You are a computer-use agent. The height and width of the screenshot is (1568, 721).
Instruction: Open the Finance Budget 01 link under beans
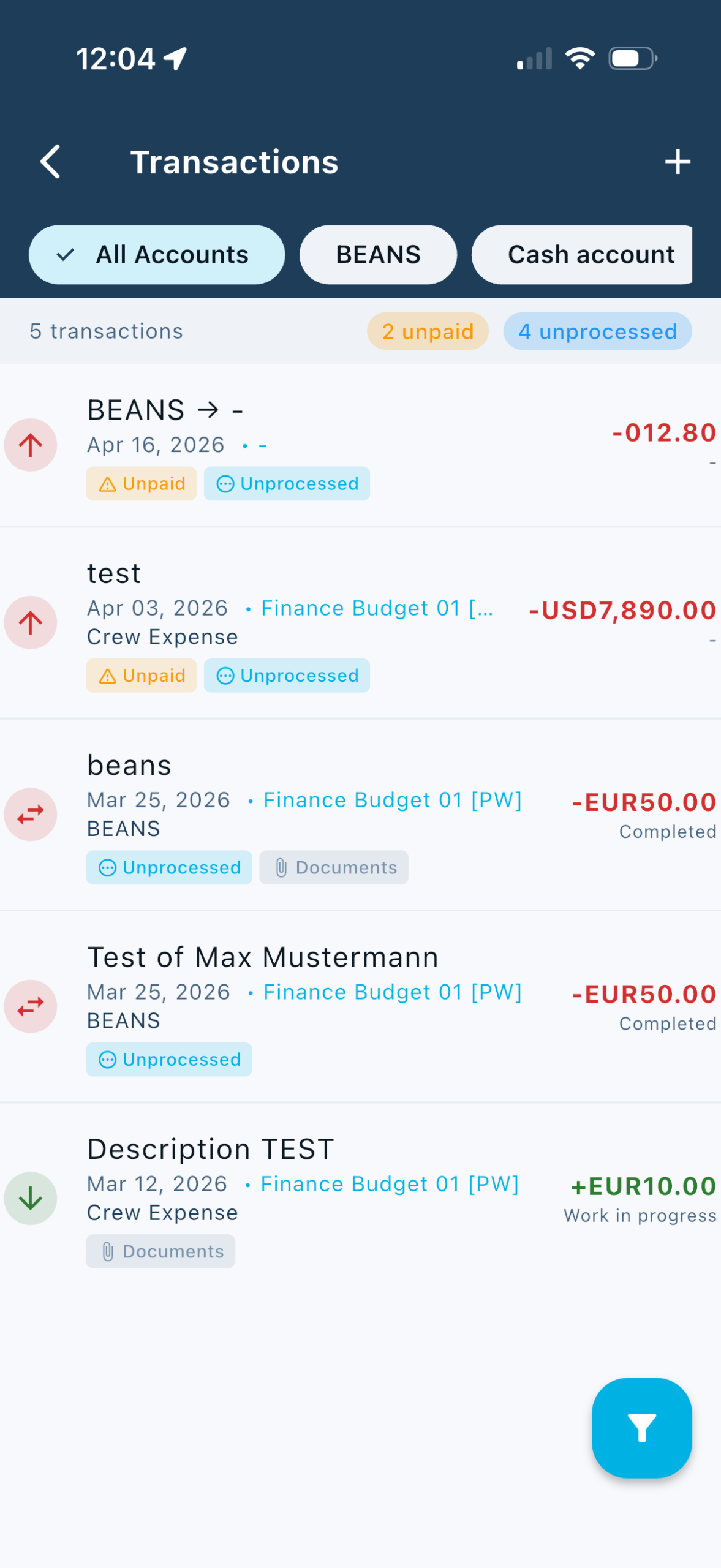392,800
